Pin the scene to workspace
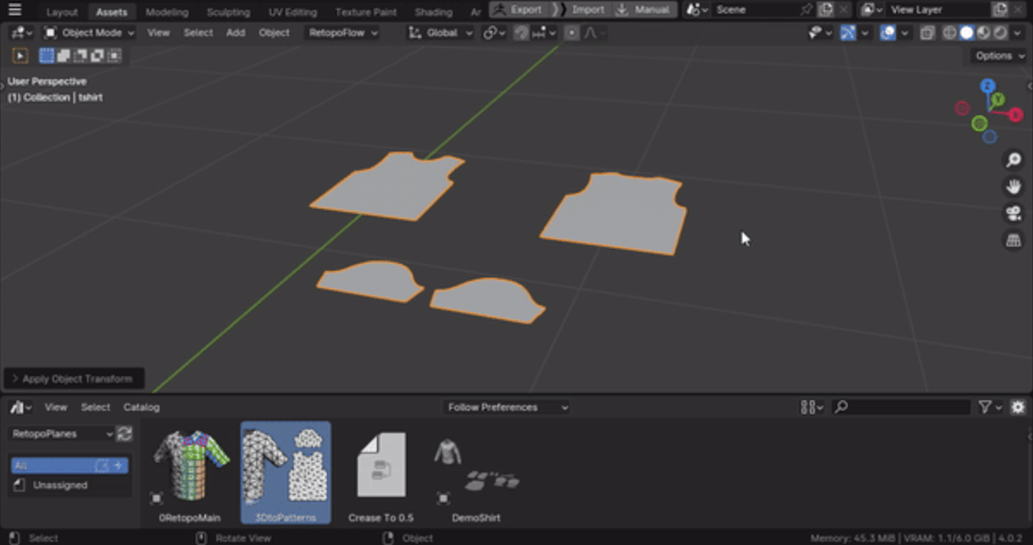 point(806,10)
